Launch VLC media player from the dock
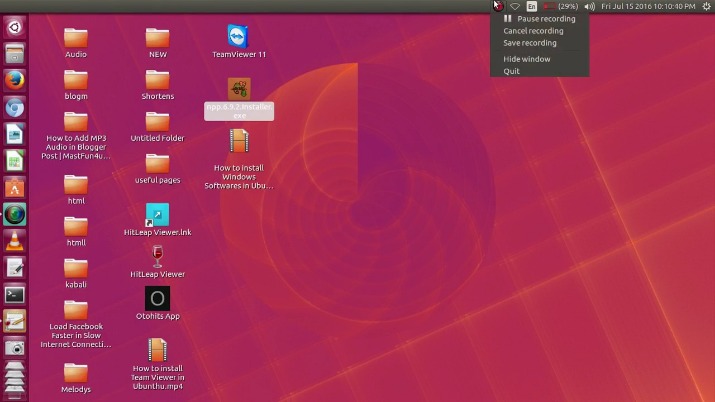 [x=14, y=241]
